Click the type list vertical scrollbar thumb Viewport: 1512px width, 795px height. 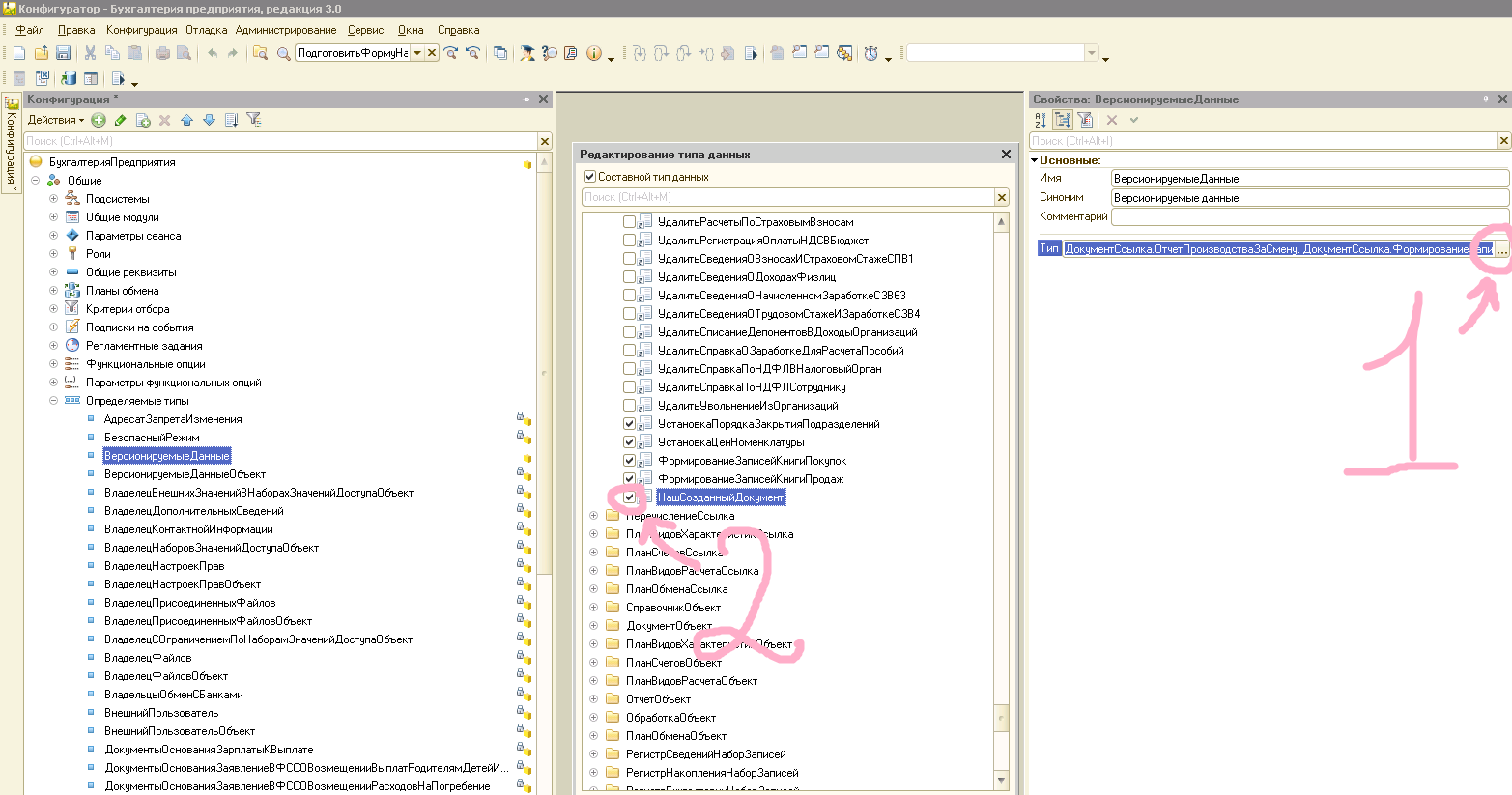tap(1001, 718)
